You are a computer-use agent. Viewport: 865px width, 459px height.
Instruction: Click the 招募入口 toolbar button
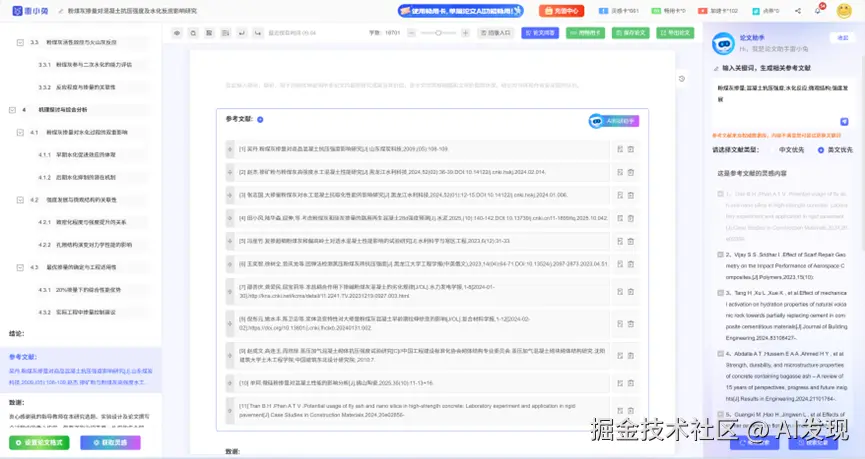[x=496, y=33]
